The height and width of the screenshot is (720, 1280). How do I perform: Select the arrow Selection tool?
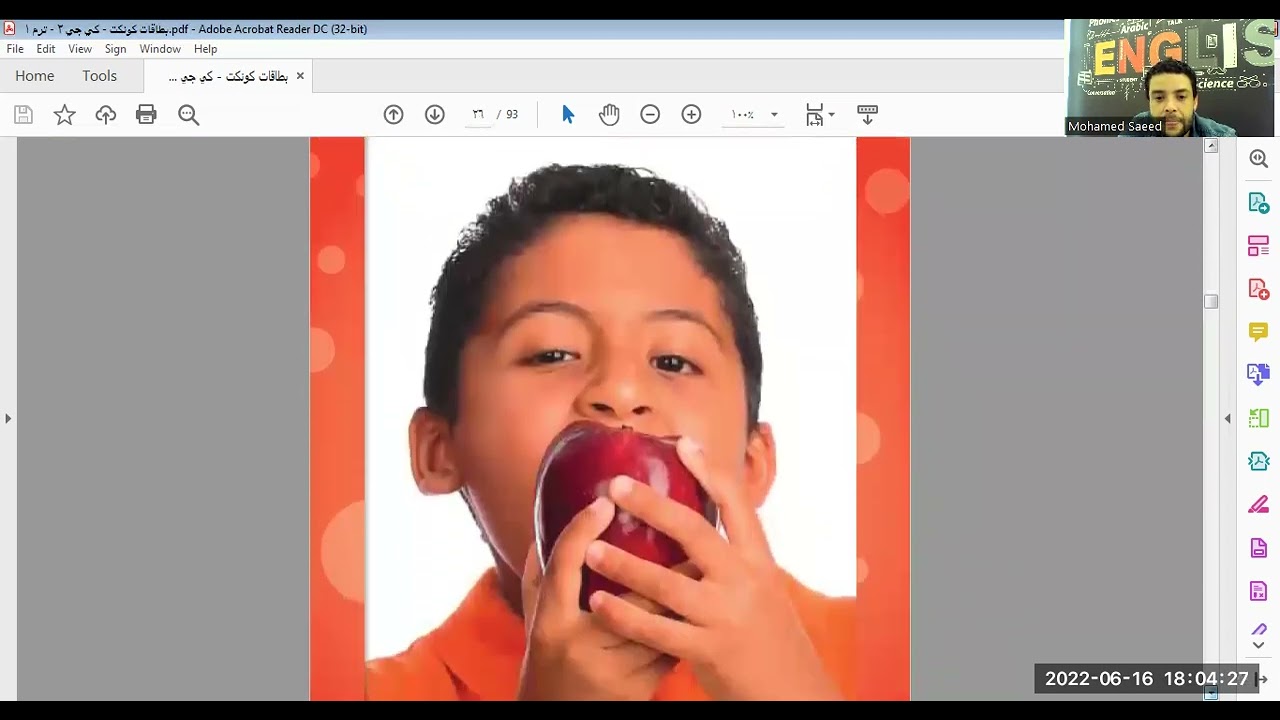tap(568, 115)
